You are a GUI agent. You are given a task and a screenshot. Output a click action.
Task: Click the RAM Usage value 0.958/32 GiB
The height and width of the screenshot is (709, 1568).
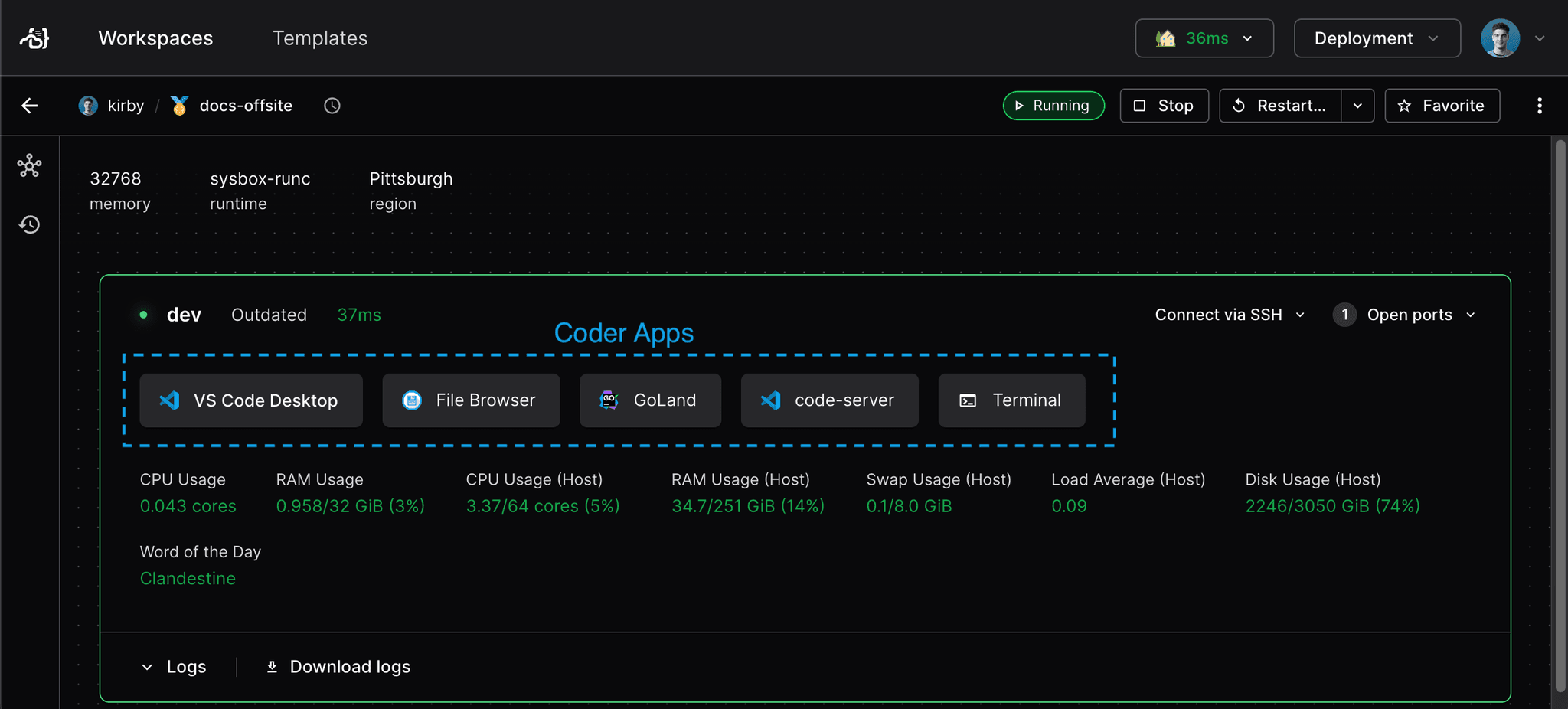point(350,506)
